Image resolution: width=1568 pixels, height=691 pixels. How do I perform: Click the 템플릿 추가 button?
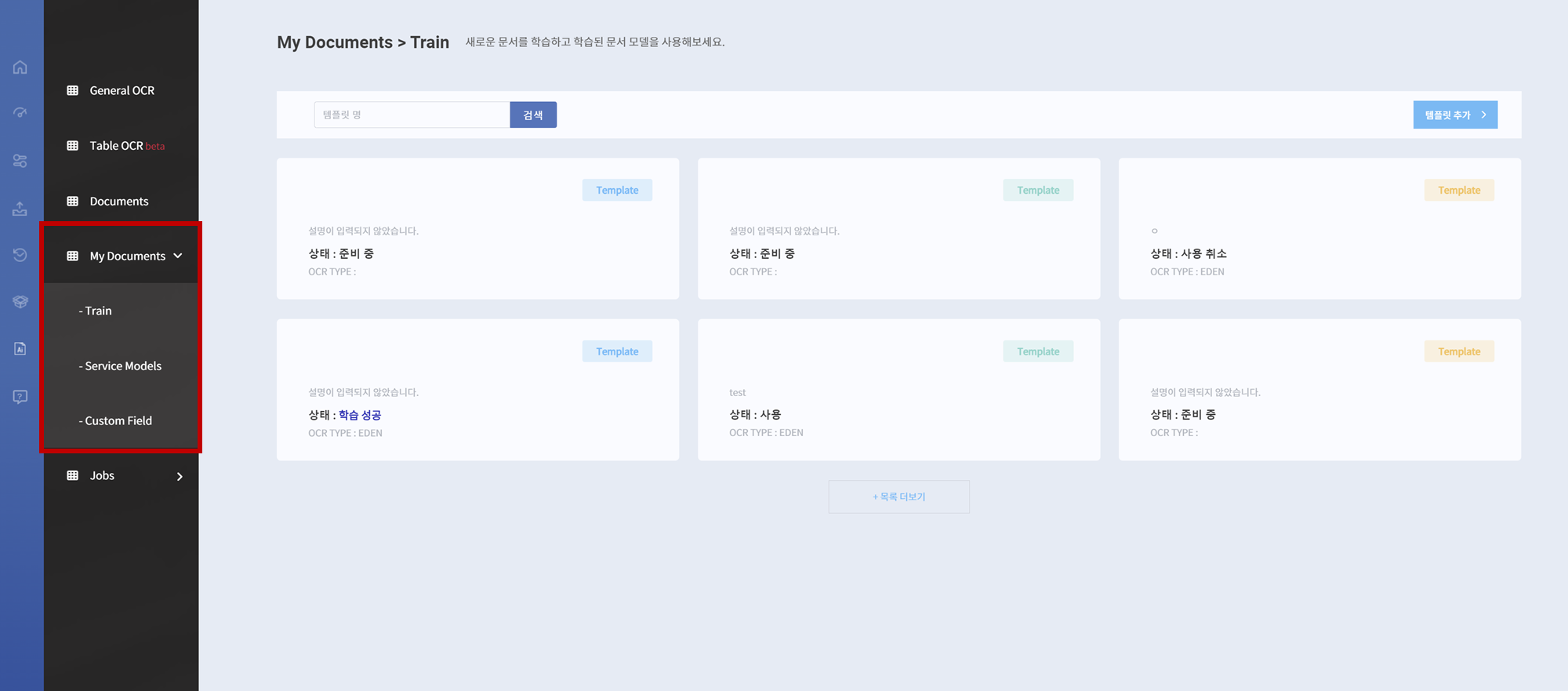(1455, 115)
